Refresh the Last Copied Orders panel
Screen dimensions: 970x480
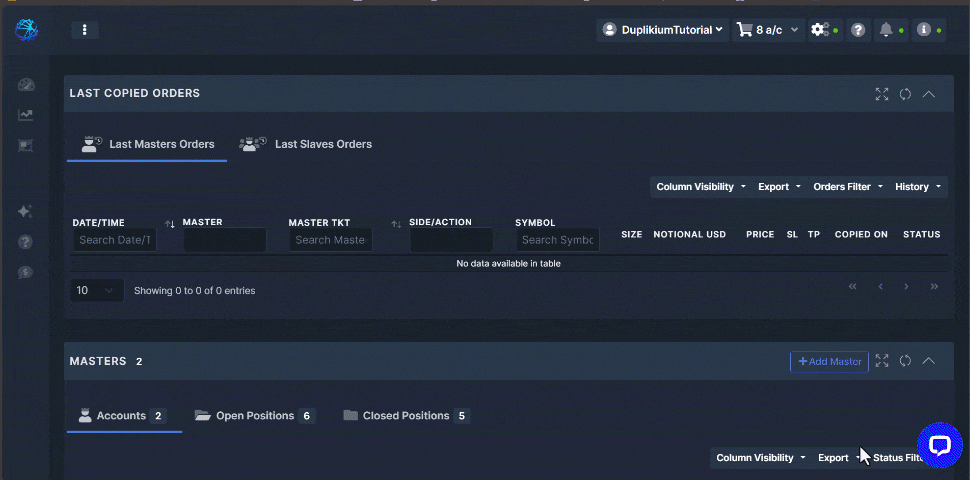pos(905,94)
